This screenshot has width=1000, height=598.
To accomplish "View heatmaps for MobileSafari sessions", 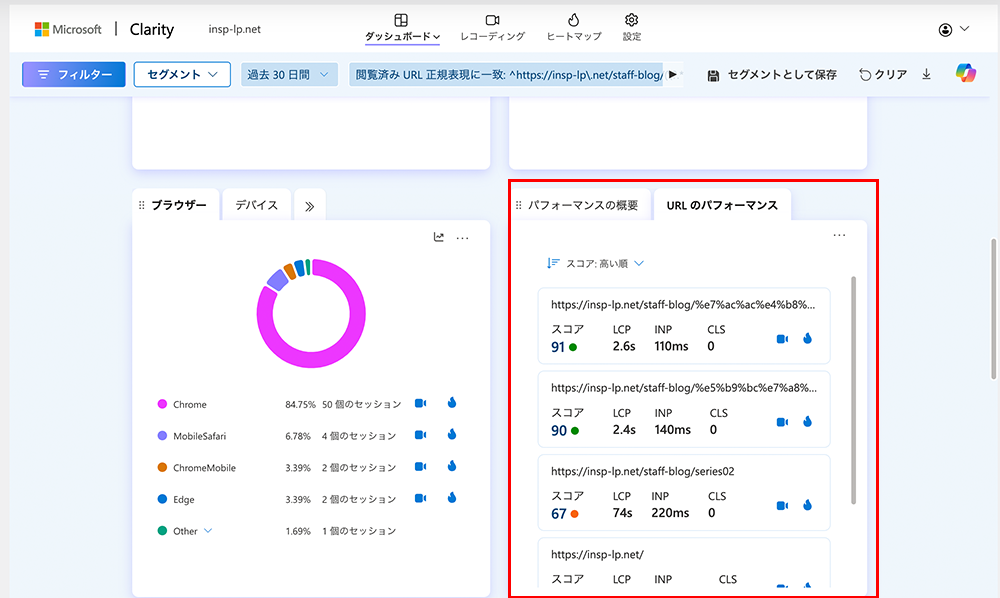I will pyautogui.click(x=452, y=434).
